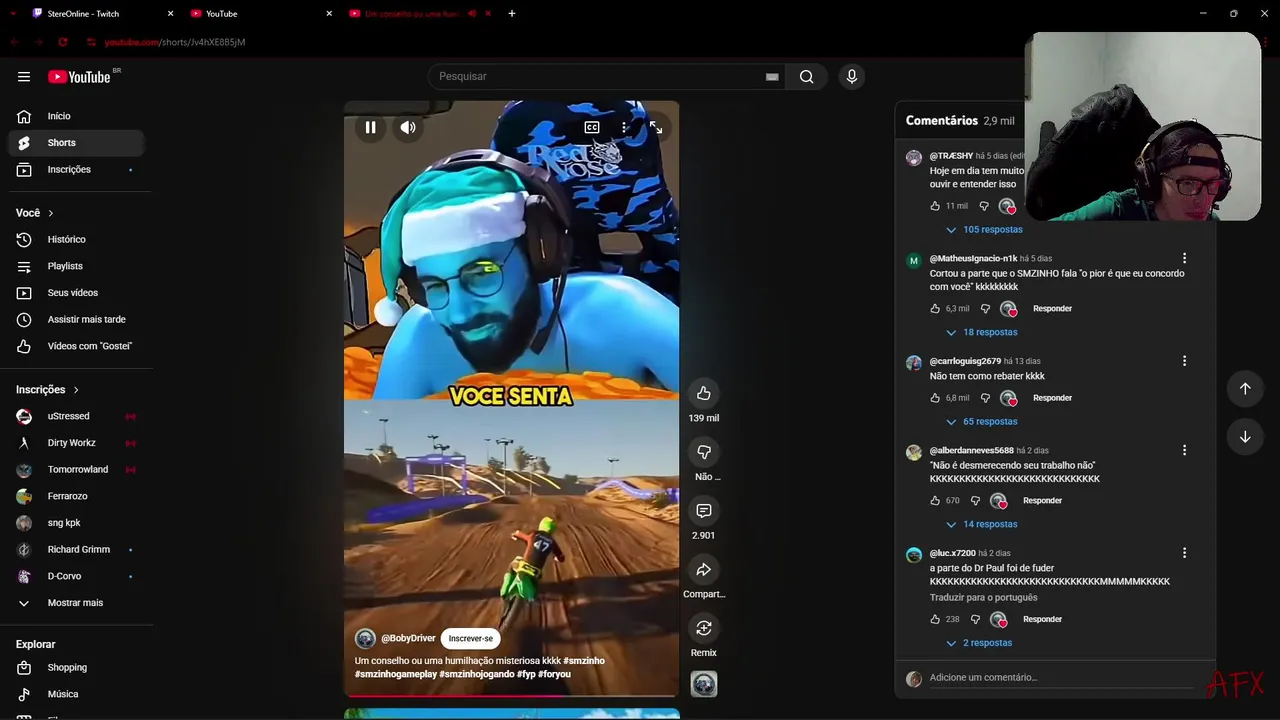1280x720 pixels.
Task: Go to next Short with down arrow
Action: (1245, 437)
